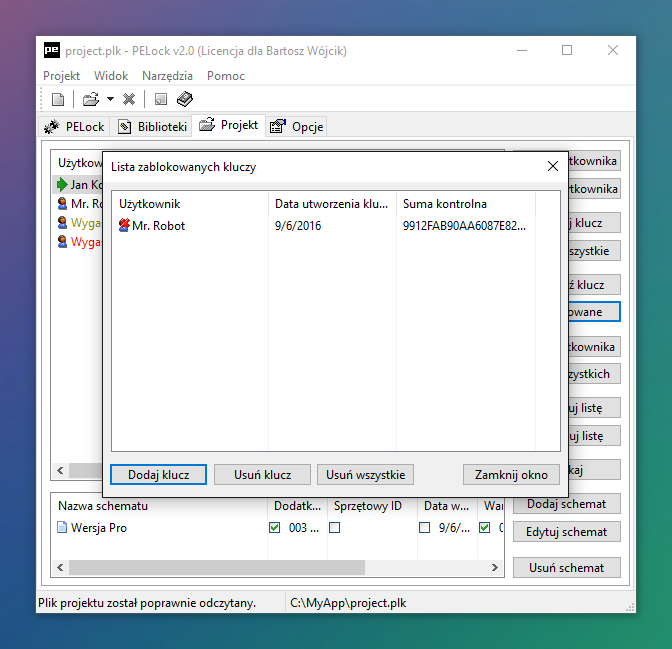672x649 pixels.
Task: Click the grey square toolbar icon
Action: [161, 99]
